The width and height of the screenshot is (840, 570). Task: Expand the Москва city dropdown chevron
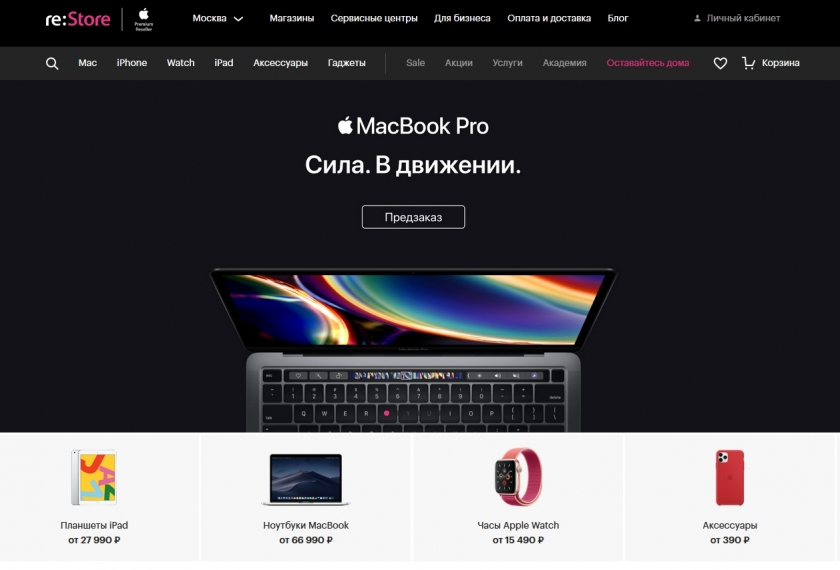(x=238, y=19)
